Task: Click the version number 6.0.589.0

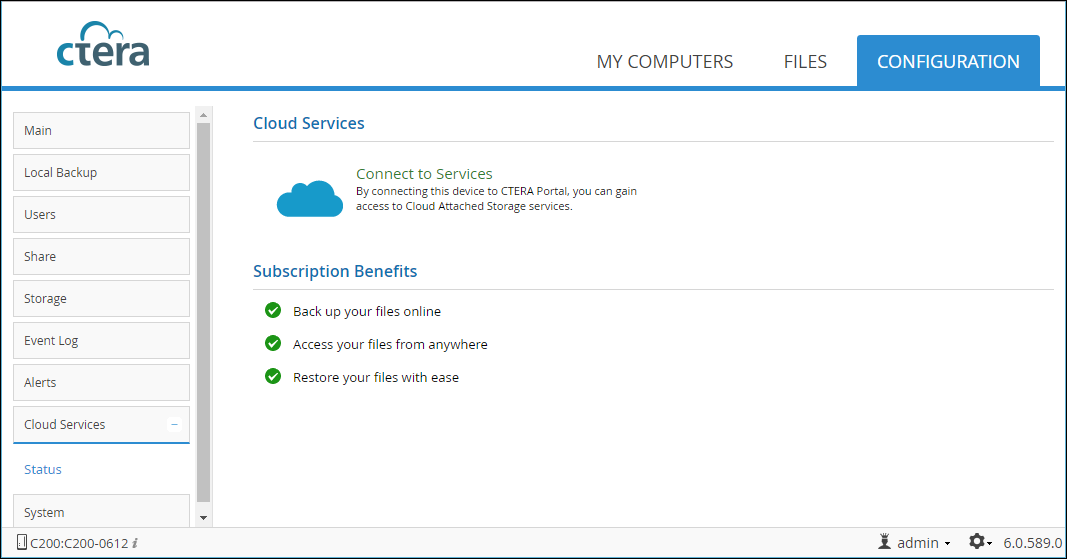Action: [1032, 543]
